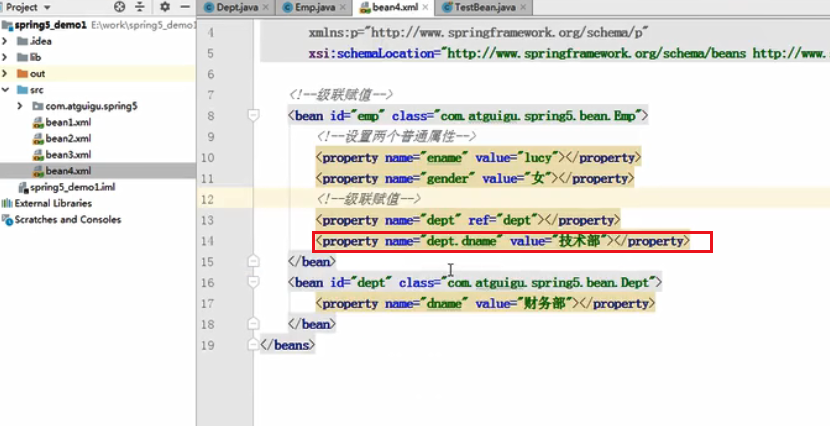Select the bean4.xml editor tab

coord(395,7)
